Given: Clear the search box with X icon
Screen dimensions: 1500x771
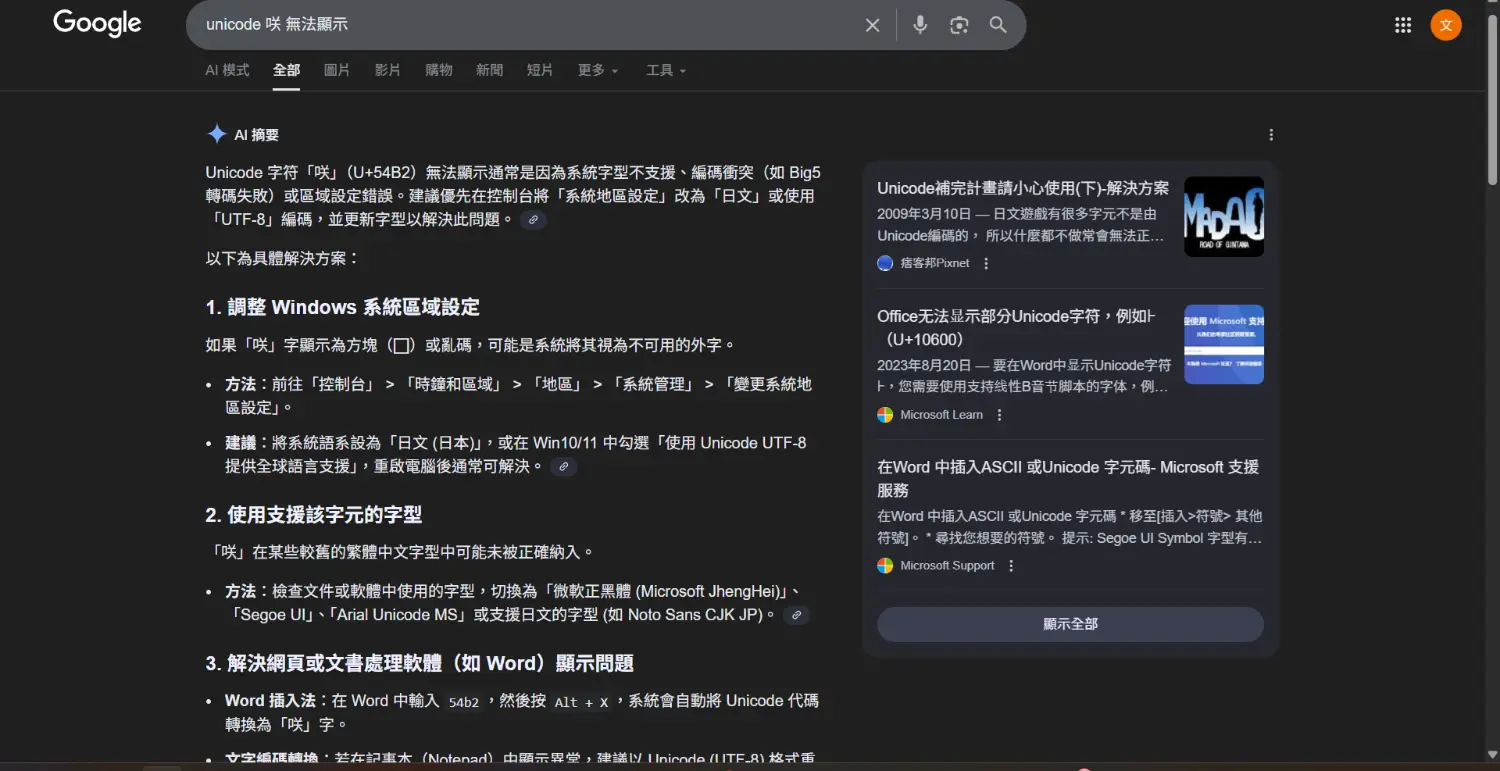Looking at the screenshot, I should pyautogui.click(x=872, y=25).
